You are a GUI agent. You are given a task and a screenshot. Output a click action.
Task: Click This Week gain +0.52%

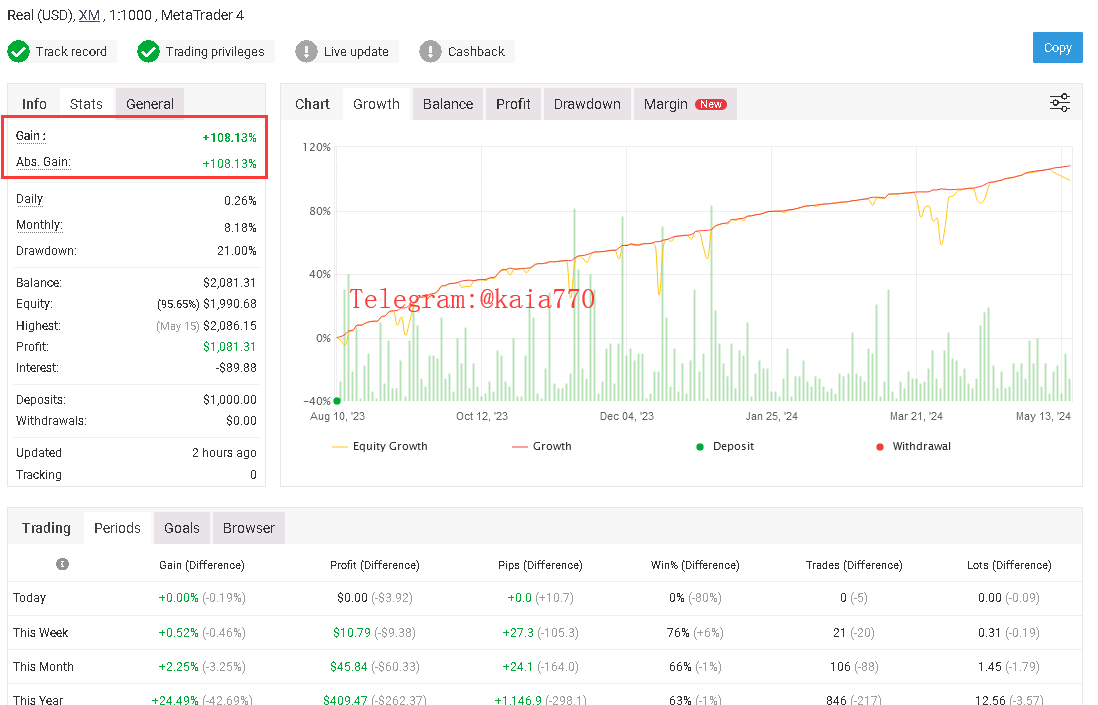(x=179, y=633)
